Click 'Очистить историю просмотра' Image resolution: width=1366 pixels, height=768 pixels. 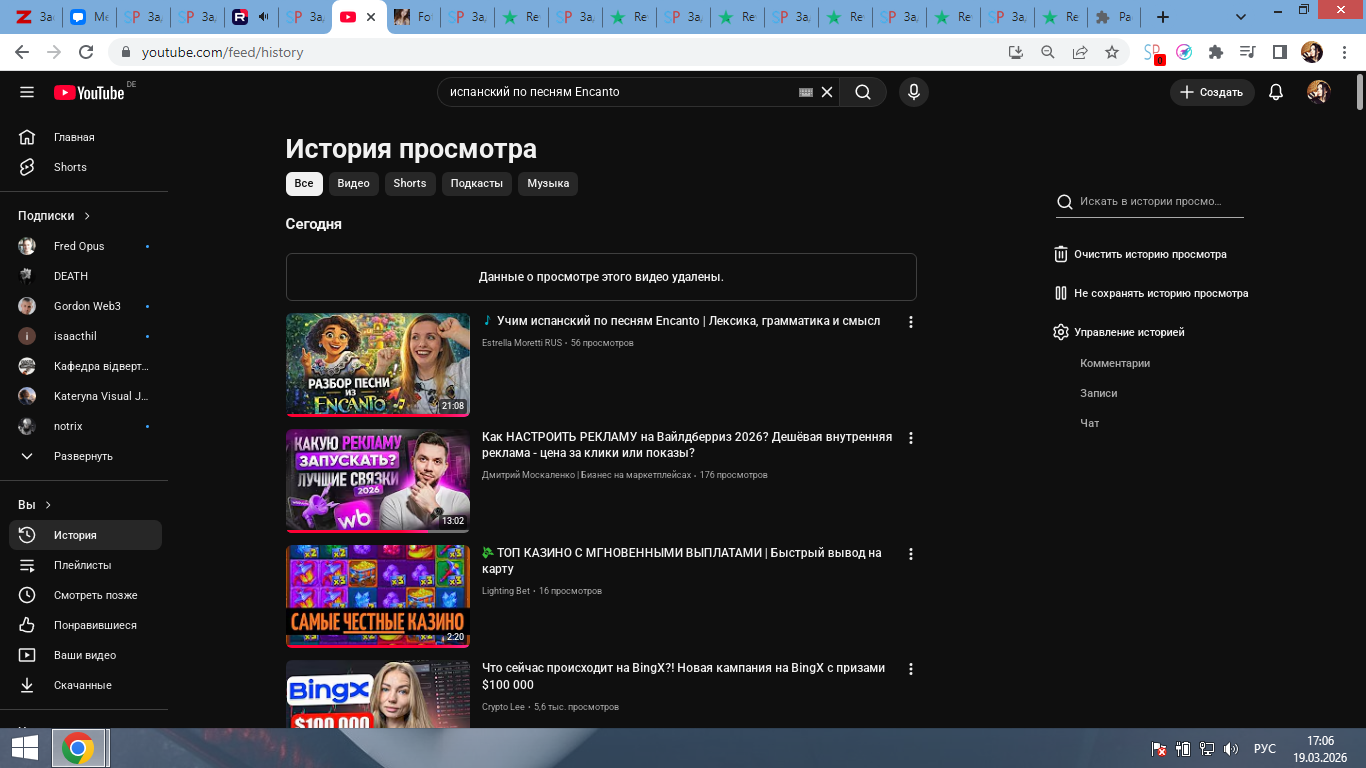tap(1140, 254)
